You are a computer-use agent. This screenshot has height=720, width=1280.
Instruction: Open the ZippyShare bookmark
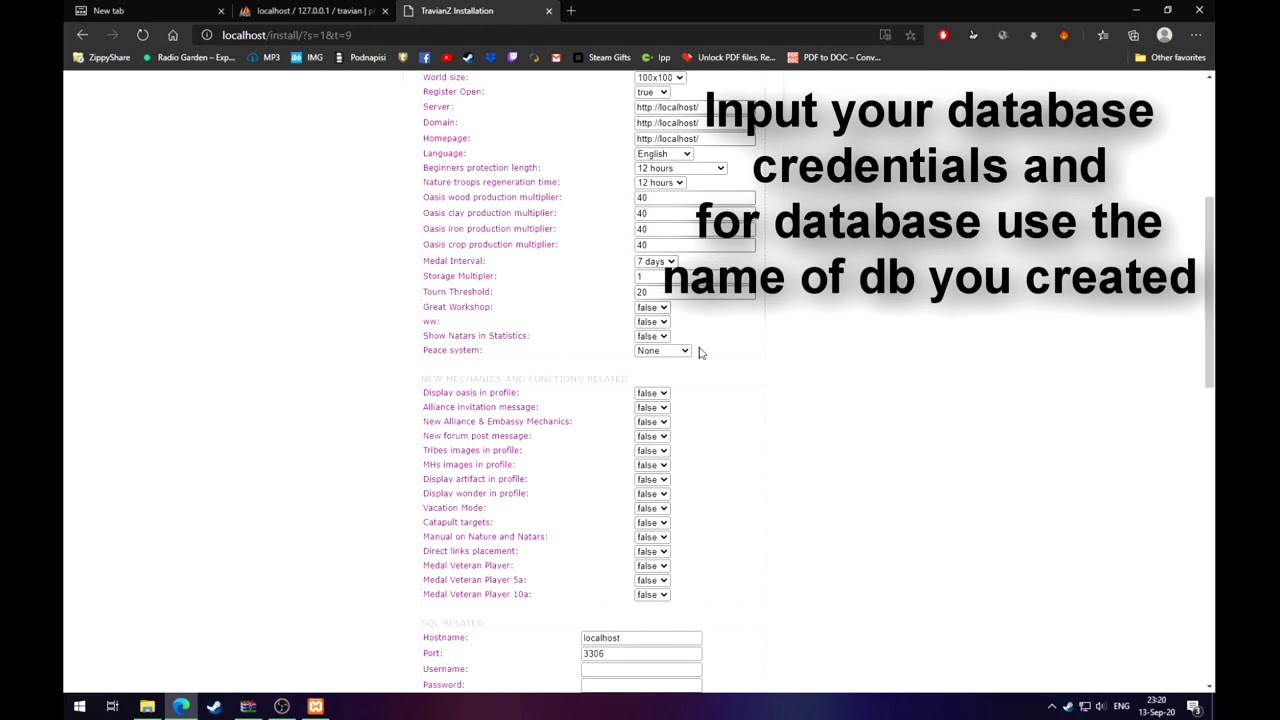click(102, 57)
